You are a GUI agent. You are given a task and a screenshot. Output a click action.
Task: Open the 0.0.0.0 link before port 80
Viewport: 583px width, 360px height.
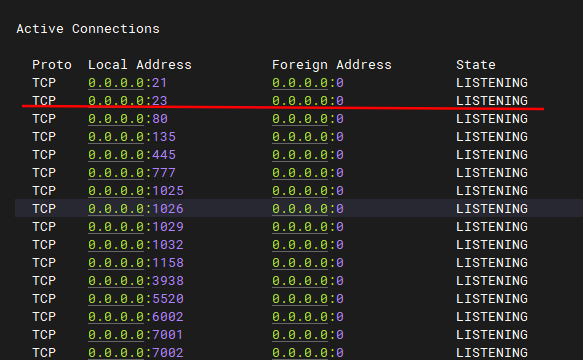tap(116, 119)
